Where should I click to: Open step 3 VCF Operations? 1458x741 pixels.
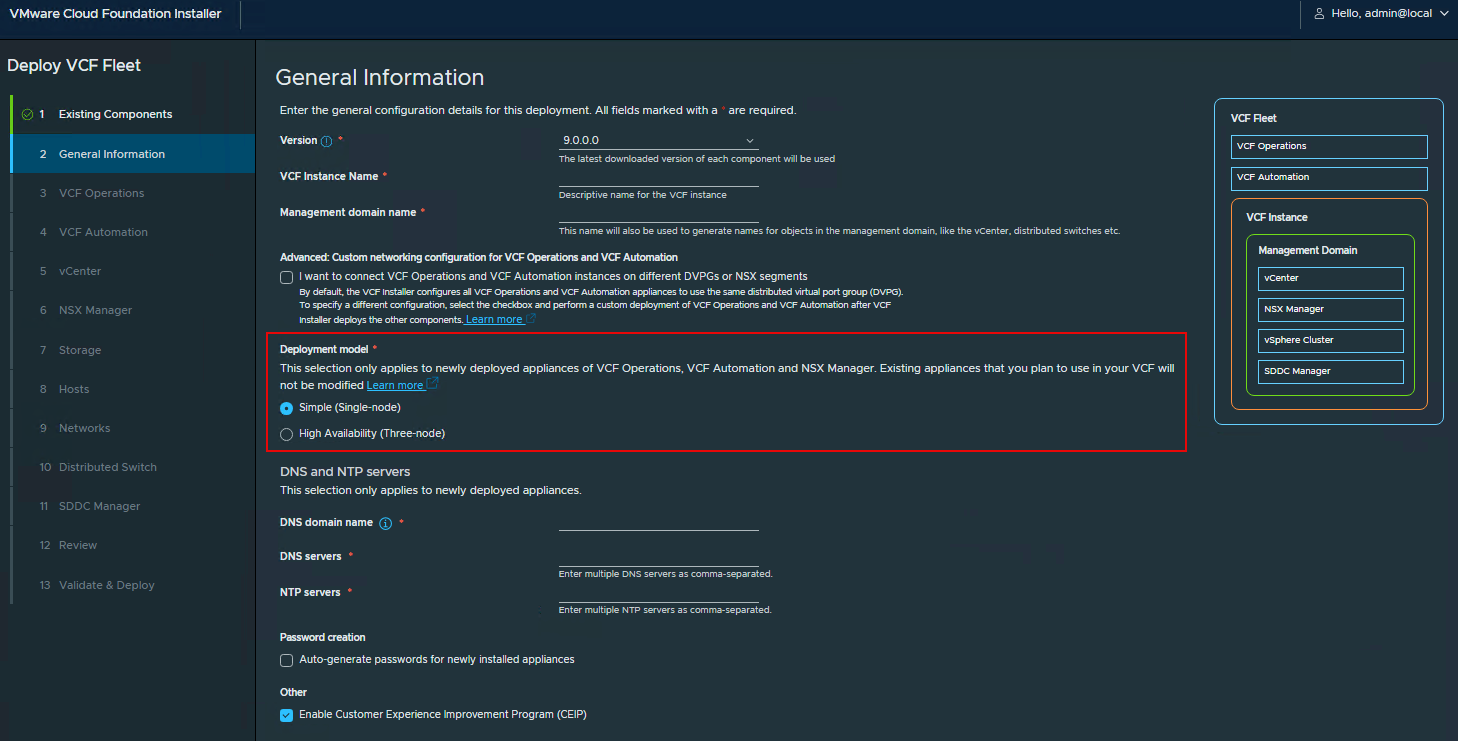click(x=132, y=193)
